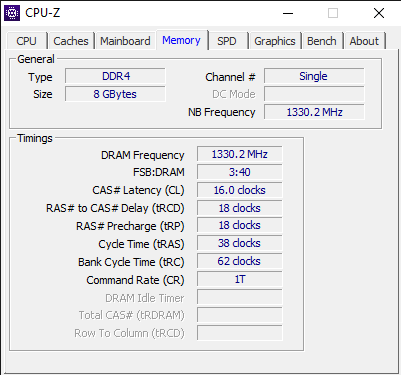
Task: Click the "Size" label
Action: (43, 94)
